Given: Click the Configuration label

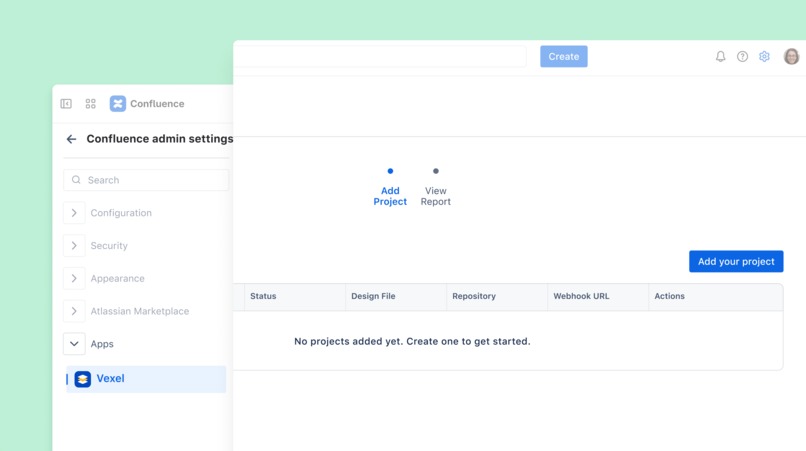Looking at the screenshot, I should (x=121, y=213).
